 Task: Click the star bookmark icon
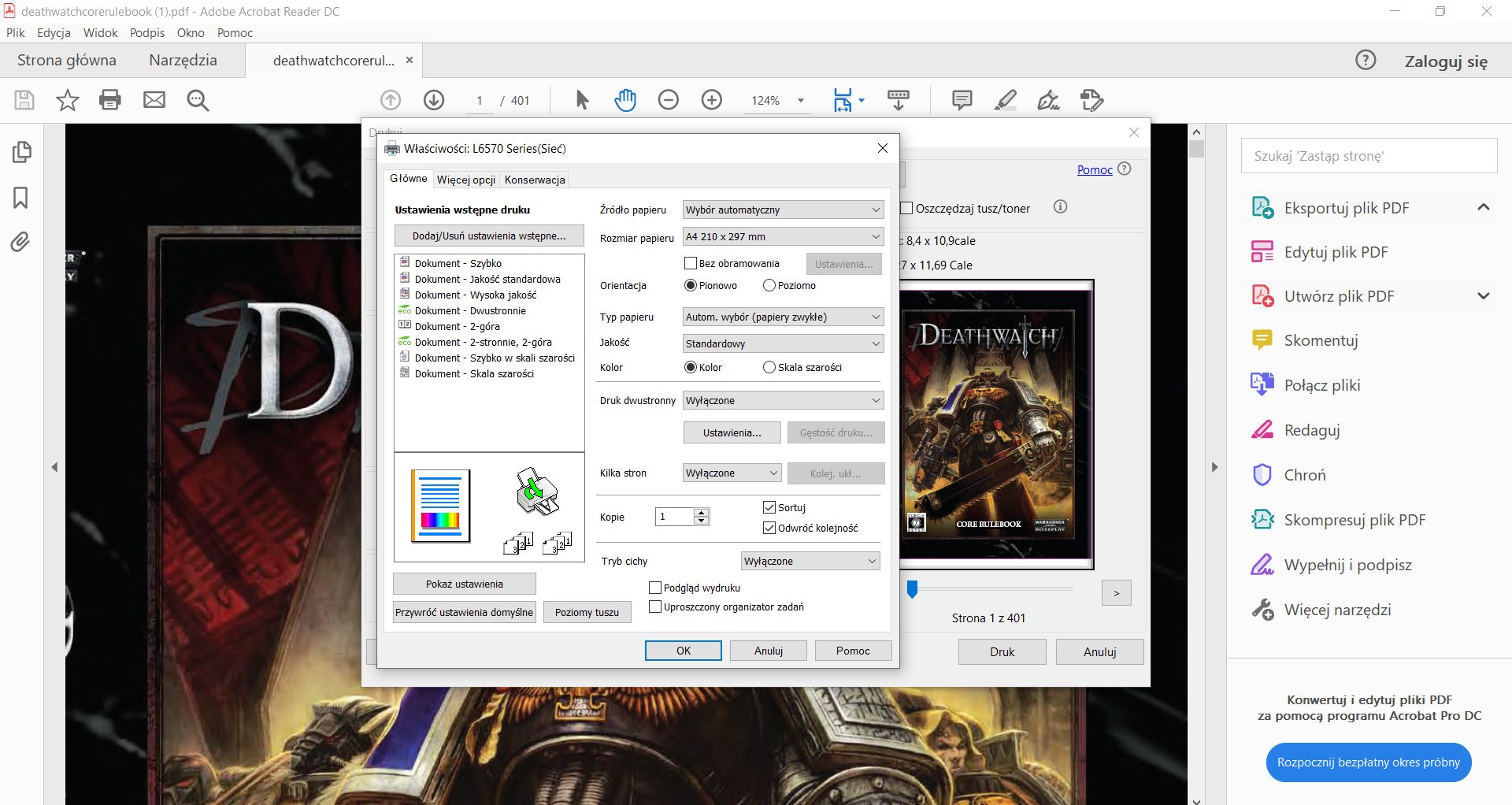[68, 100]
